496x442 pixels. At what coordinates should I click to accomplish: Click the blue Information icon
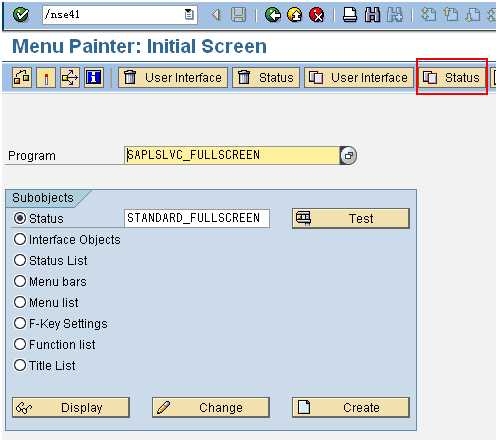tap(94, 78)
